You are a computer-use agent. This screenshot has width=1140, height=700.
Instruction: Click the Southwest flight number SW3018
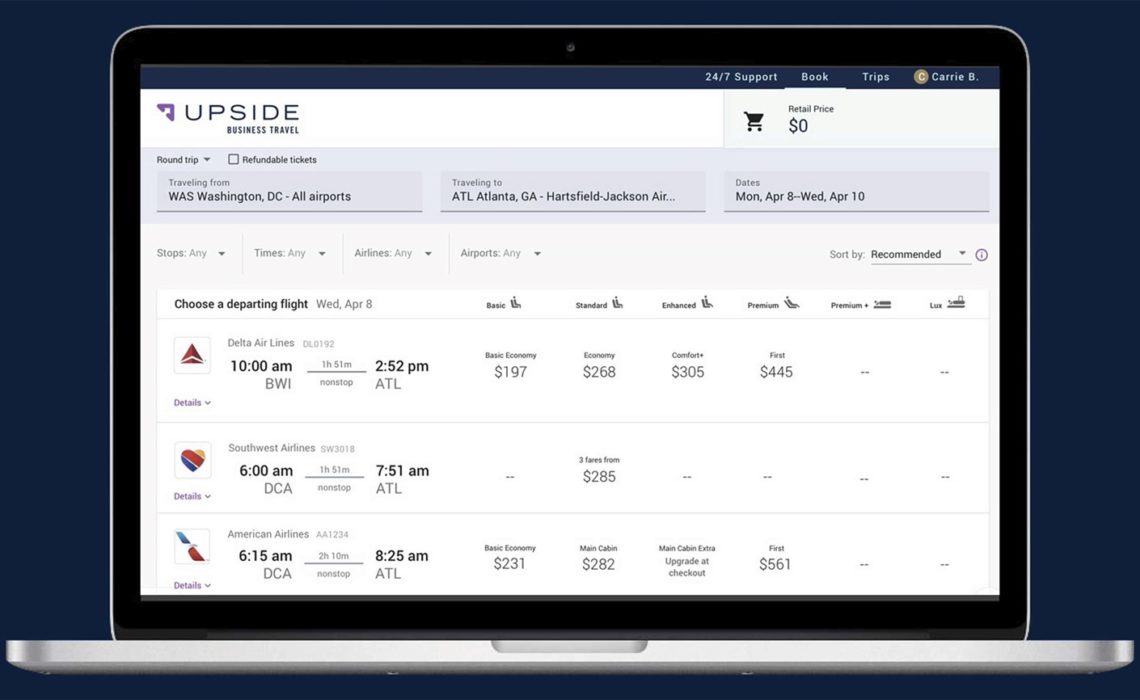pos(337,449)
